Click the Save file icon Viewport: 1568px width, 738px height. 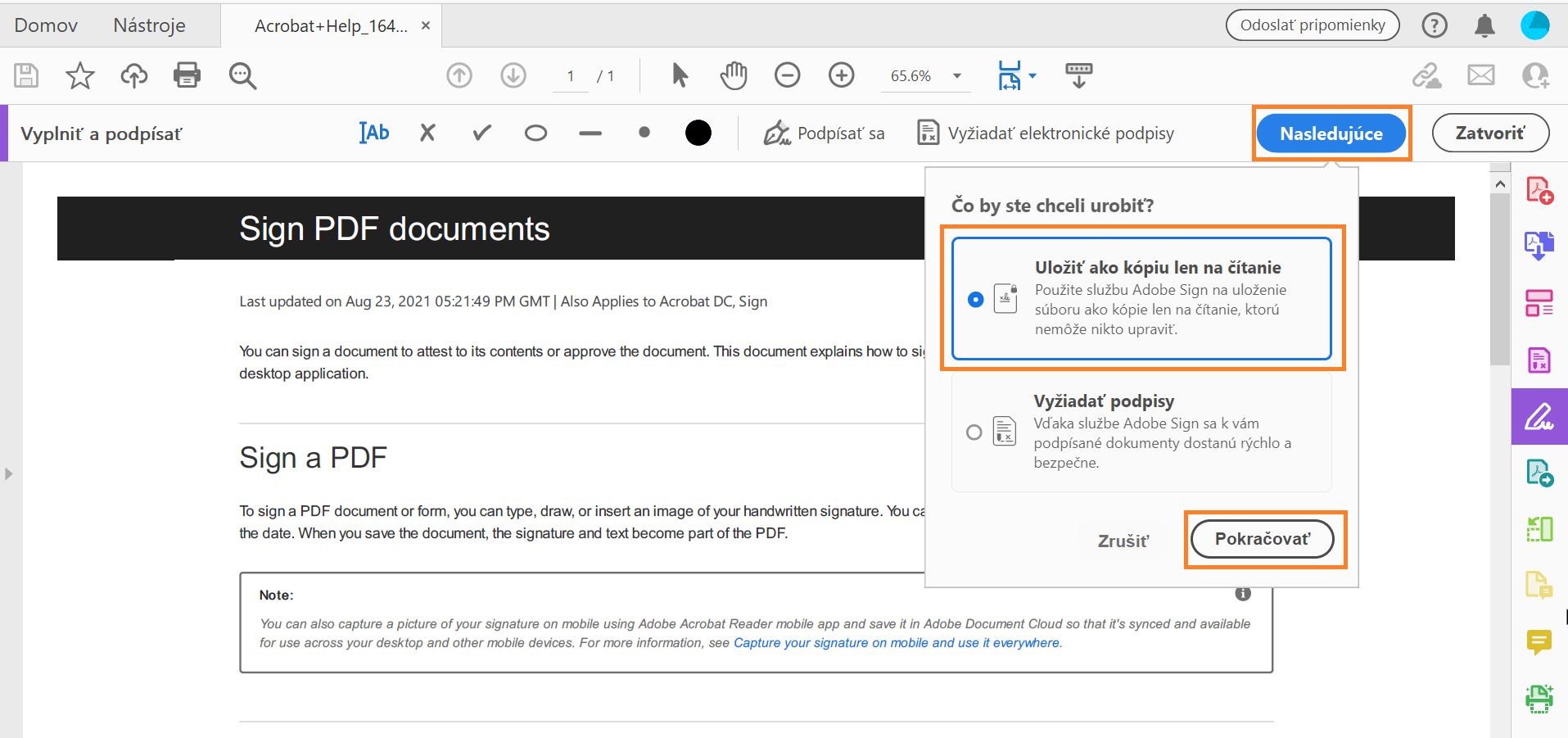[x=26, y=75]
